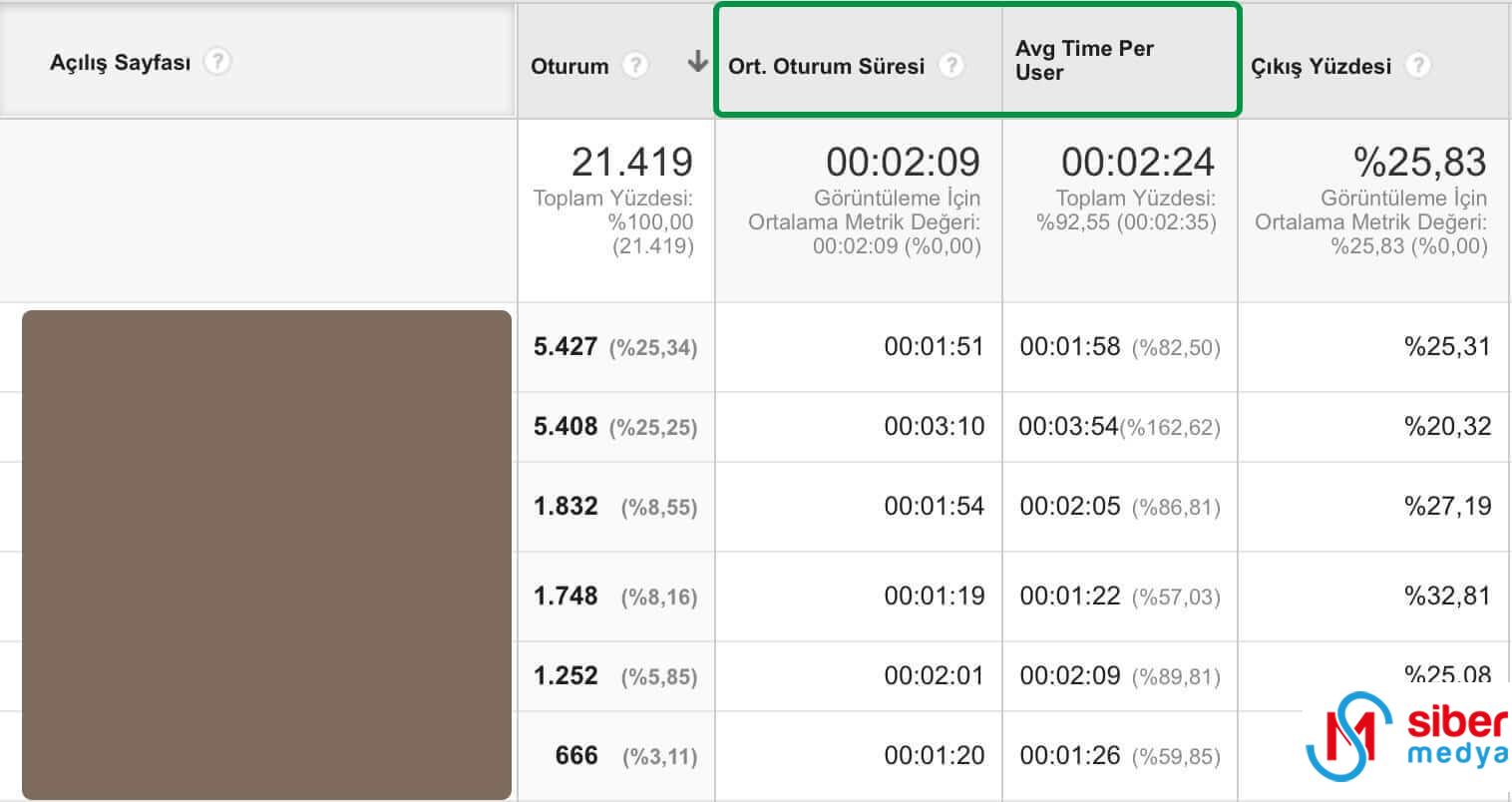Select session duration cell 00:01:19
The height and width of the screenshot is (802, 1512).
(x=935, y=596)
